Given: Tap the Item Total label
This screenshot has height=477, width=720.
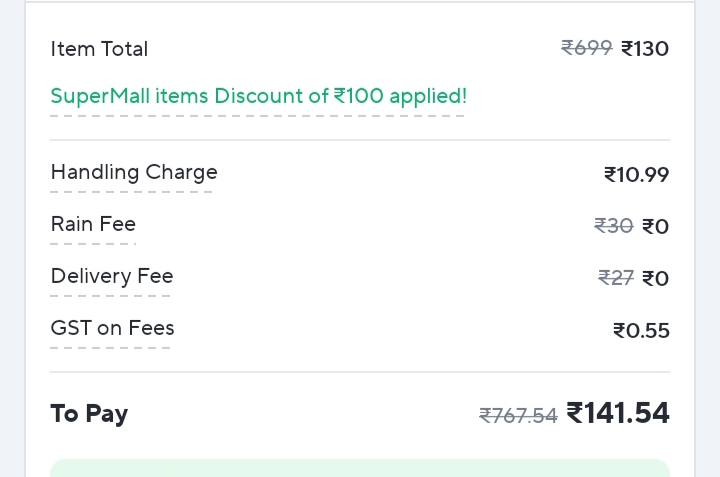Looking at the screenshot, I should tap(99, 49).
